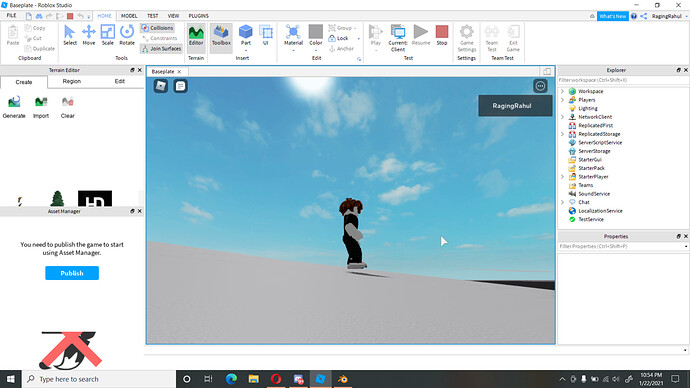Select the Baseplate document tab
Image resolution: width=690 pixels, height=388 pixels.
163,71
